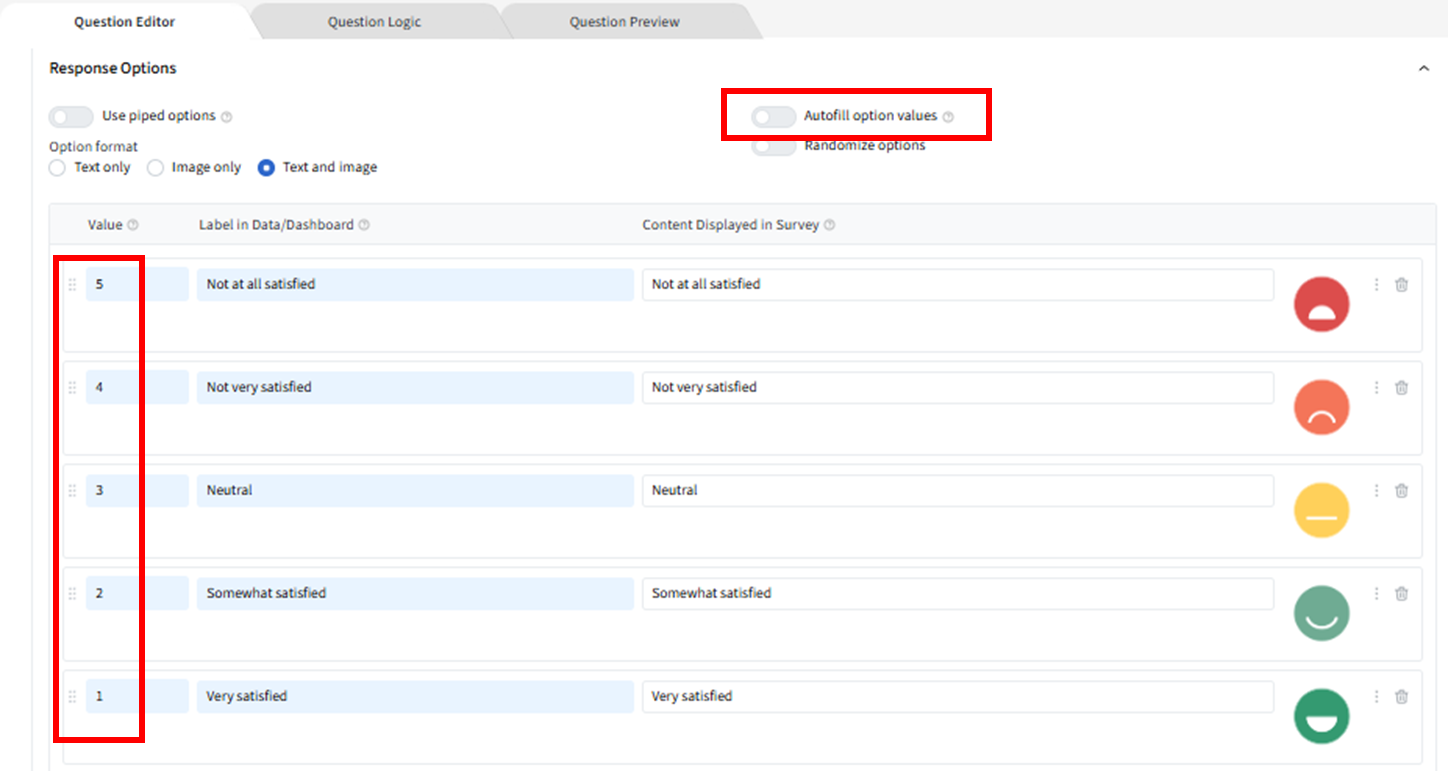Toggle Use piped options switch

tap(71, 117)
